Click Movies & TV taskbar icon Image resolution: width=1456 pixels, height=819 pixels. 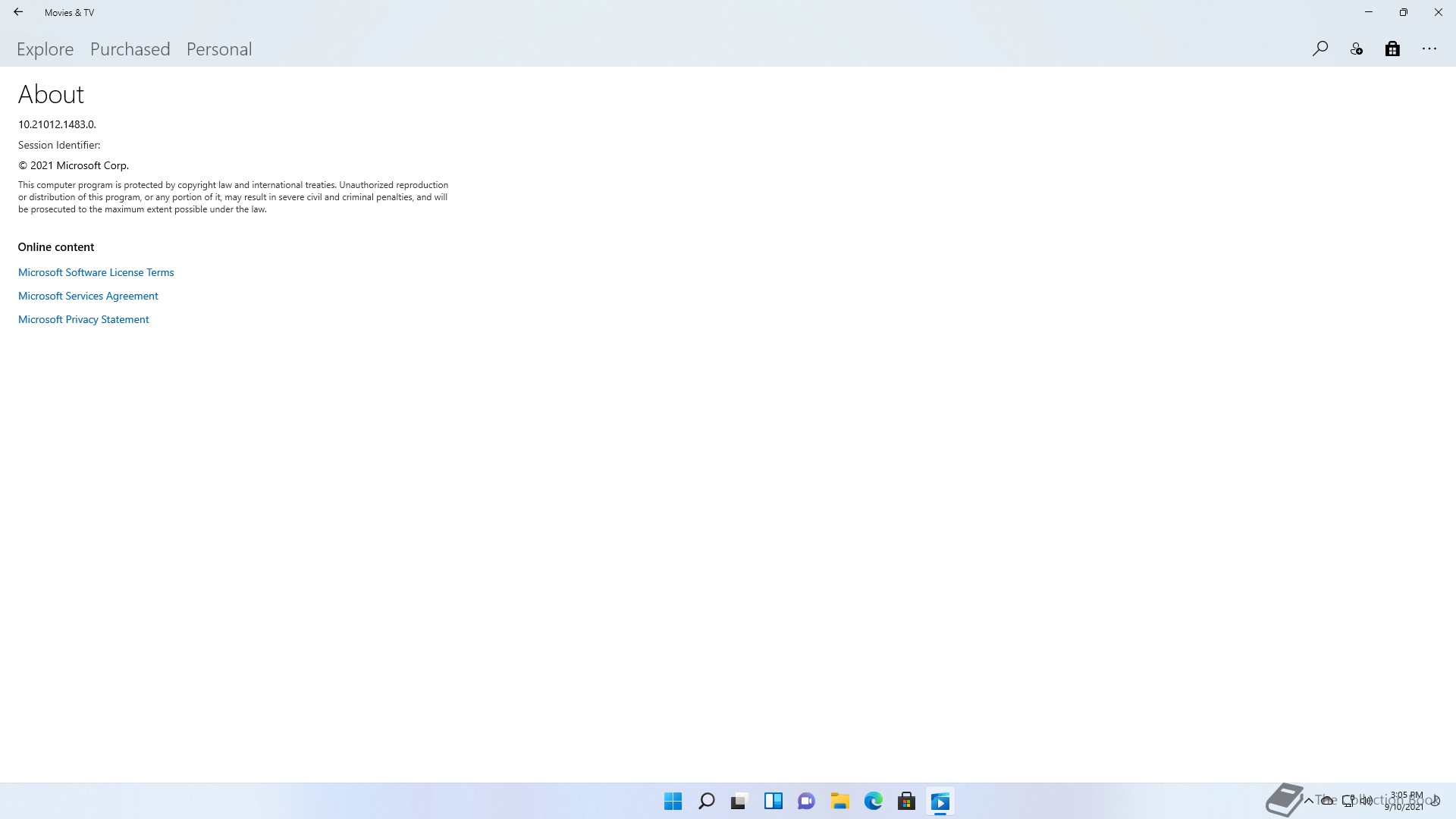(940, 802)
